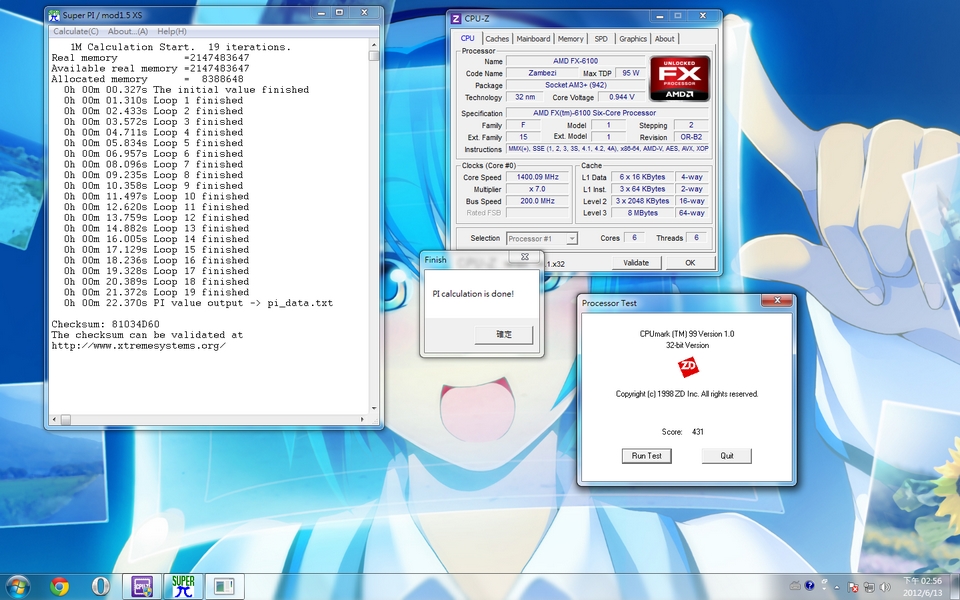
Task: Switch to the About tab in CPU-Z
Action: pyautogui.click(x=664, y=39)
